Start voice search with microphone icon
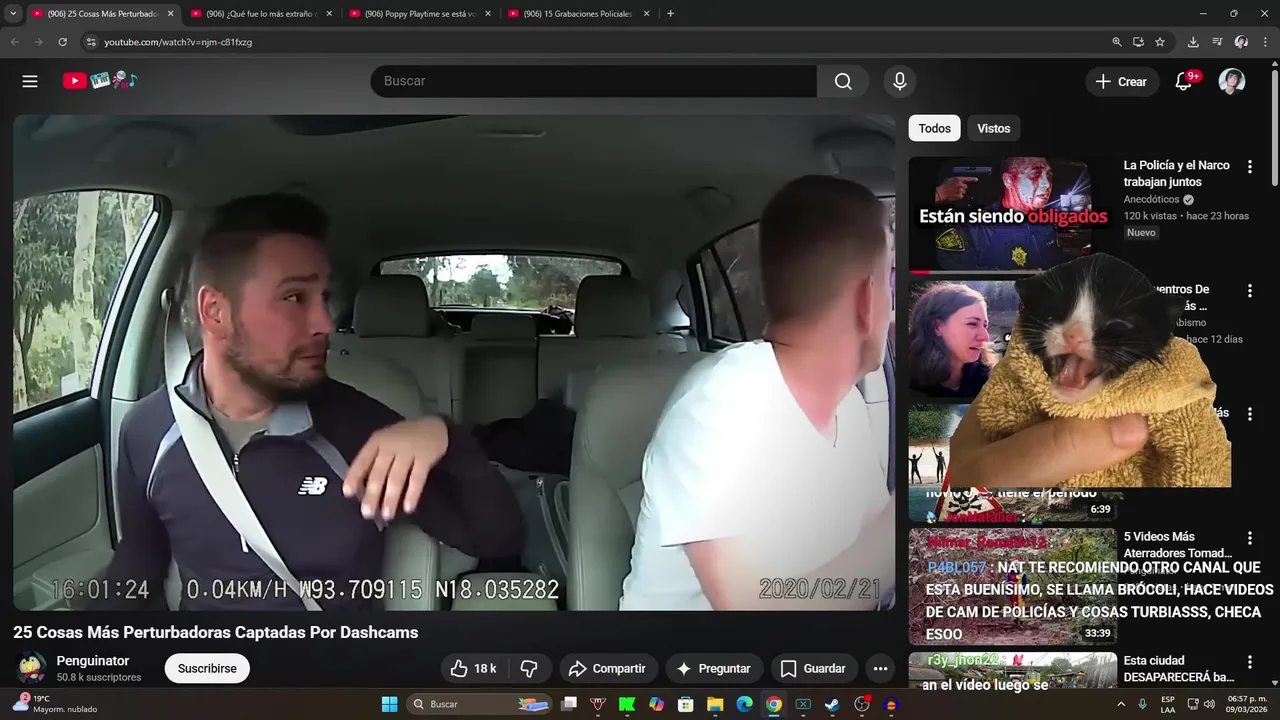This screenshot has width=1280, height=720. click(900, 81)
